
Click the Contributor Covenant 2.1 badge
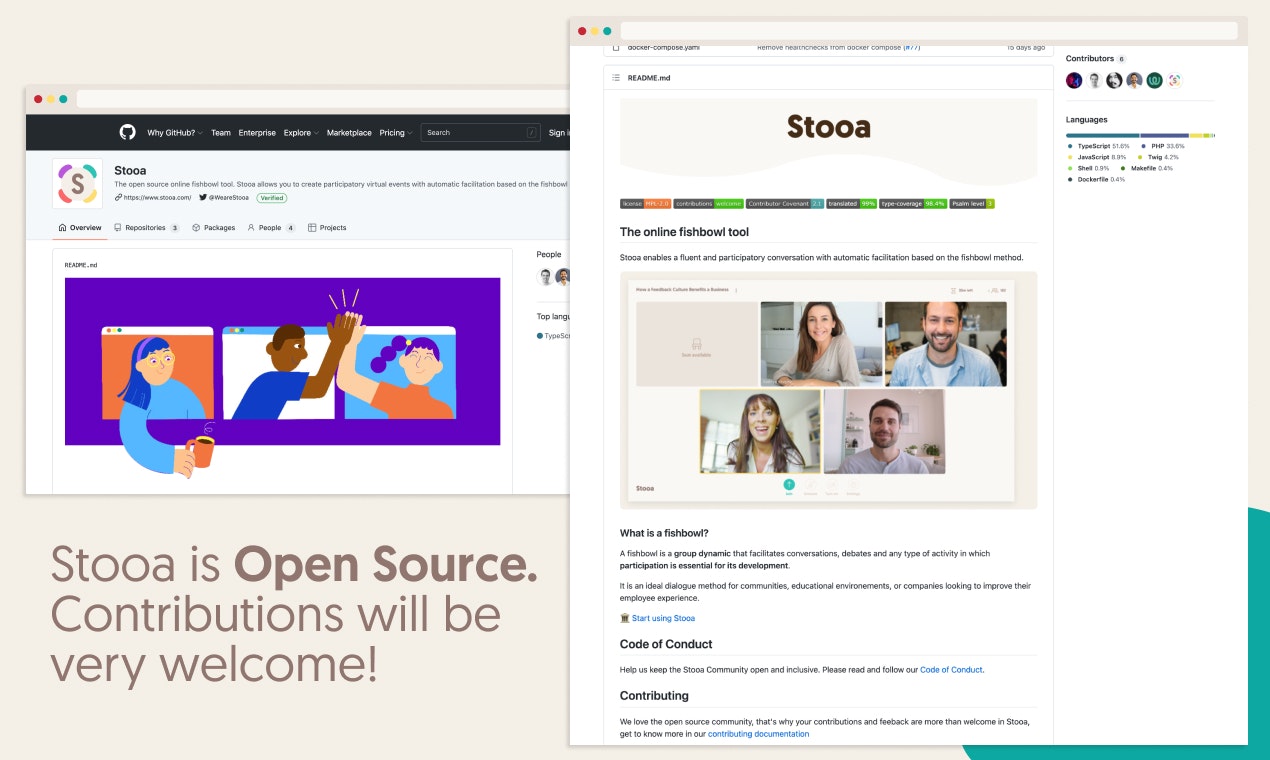785,204
